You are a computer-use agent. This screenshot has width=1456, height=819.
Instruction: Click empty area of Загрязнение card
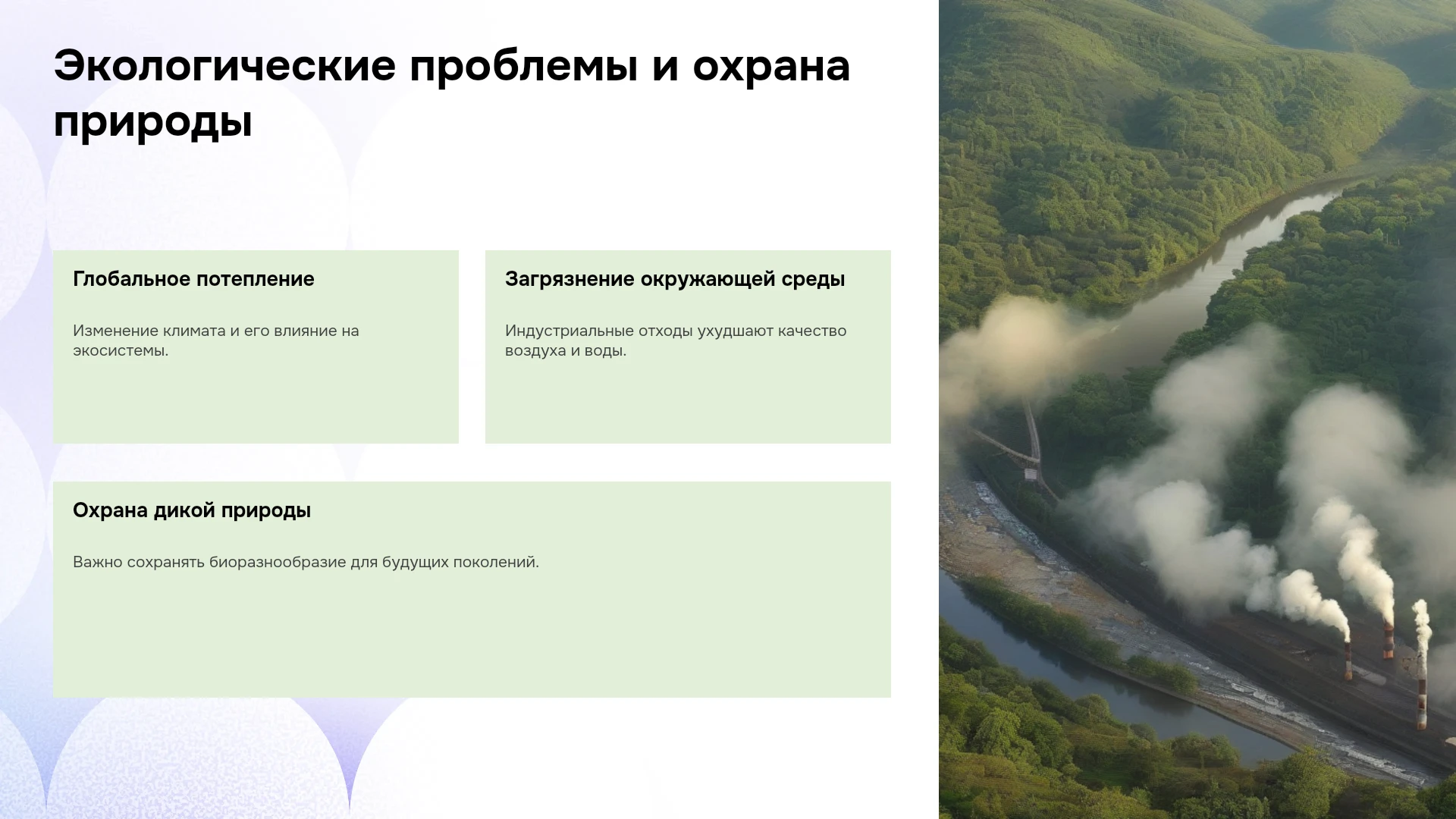tap(688, 402)
